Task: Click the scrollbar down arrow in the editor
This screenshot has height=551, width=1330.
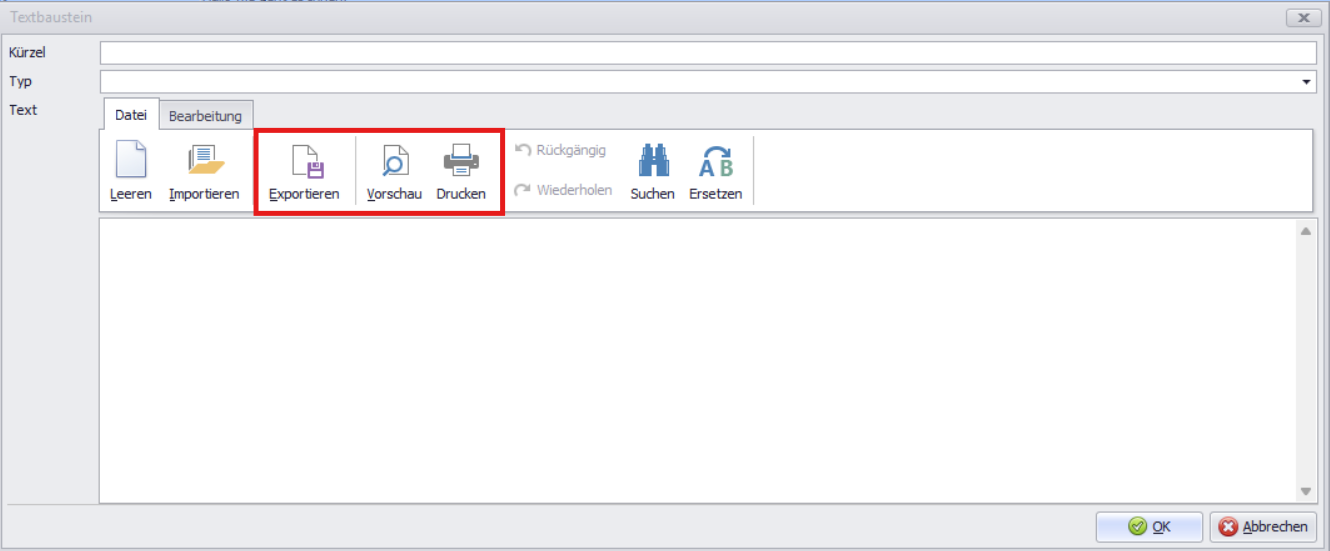Action: [x=1306, y=491]
